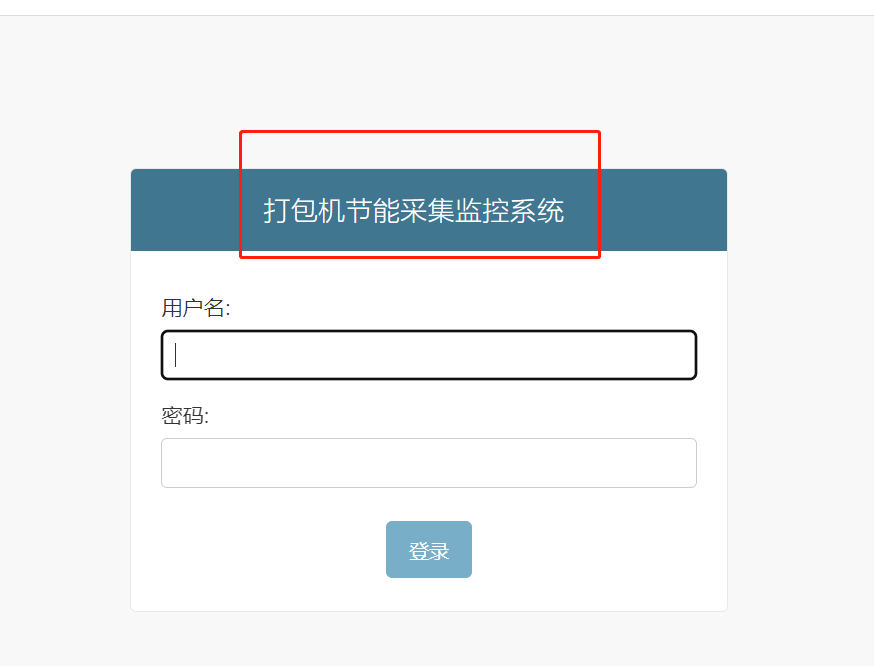Click the 监控系统 characters in the header
The width and height of the screenshot is (874, 666).
pyautogui.click(x=509, y=211)
